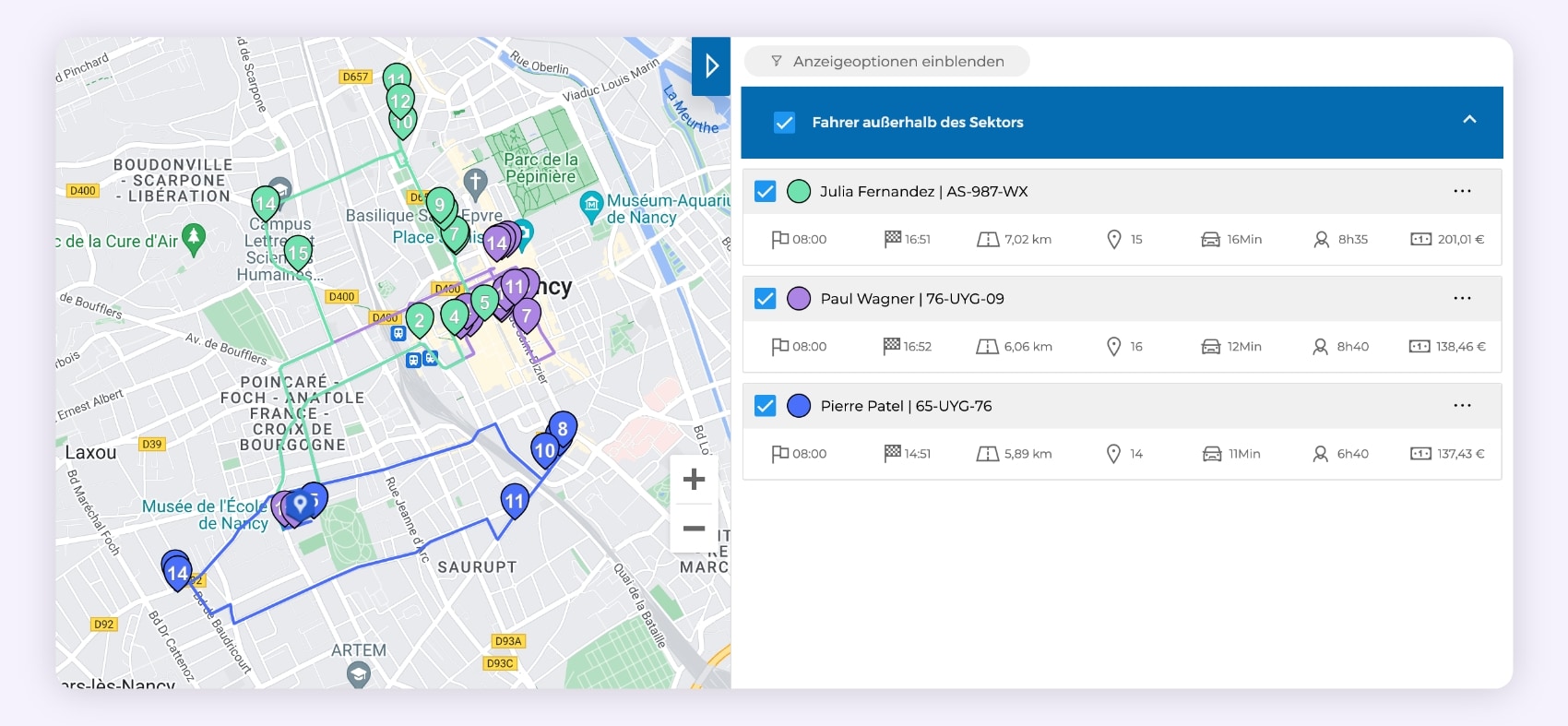Click Musée de l'École de Nancy label

pyautogui.click(x=205, y=515)
